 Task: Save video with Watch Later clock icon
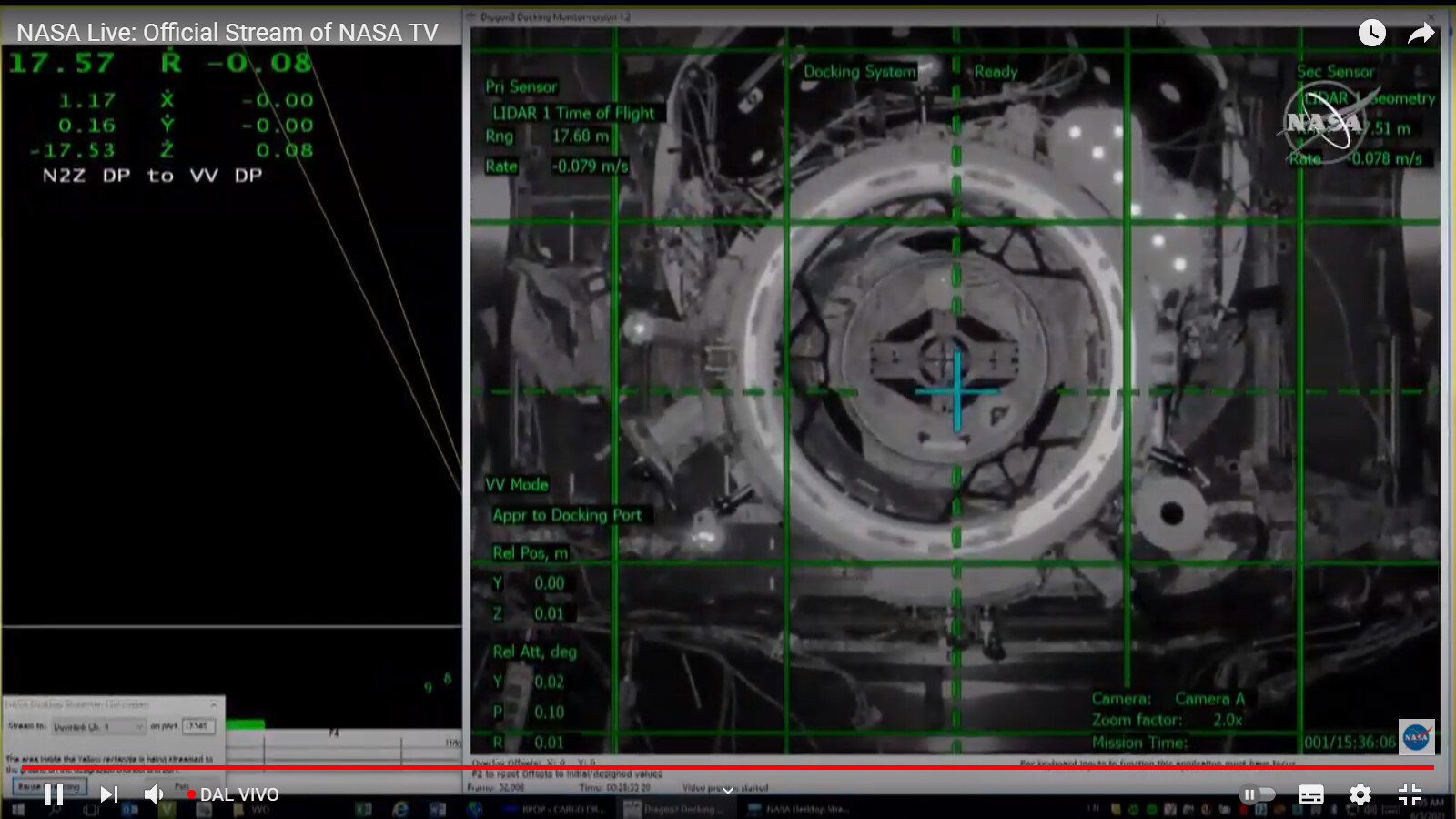click(1371, 34)
